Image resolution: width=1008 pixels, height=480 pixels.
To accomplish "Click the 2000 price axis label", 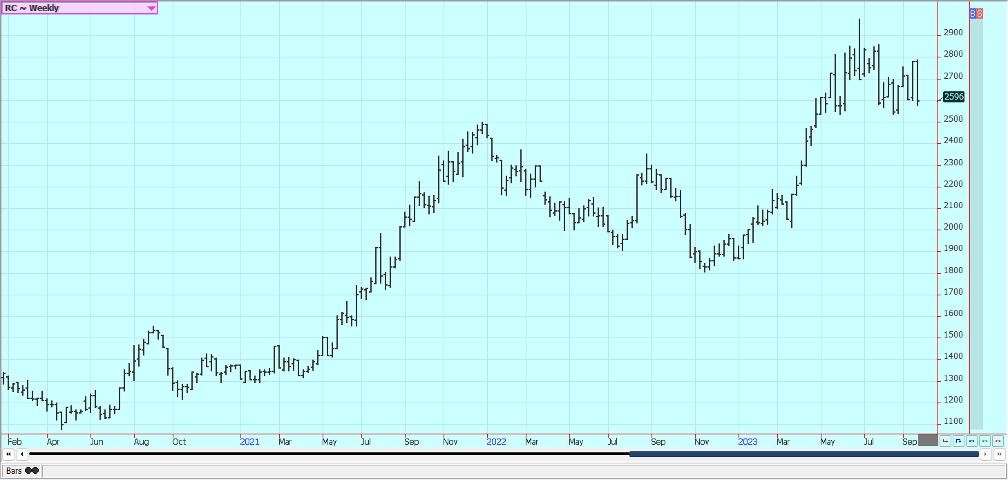I will tap(953, 227).
